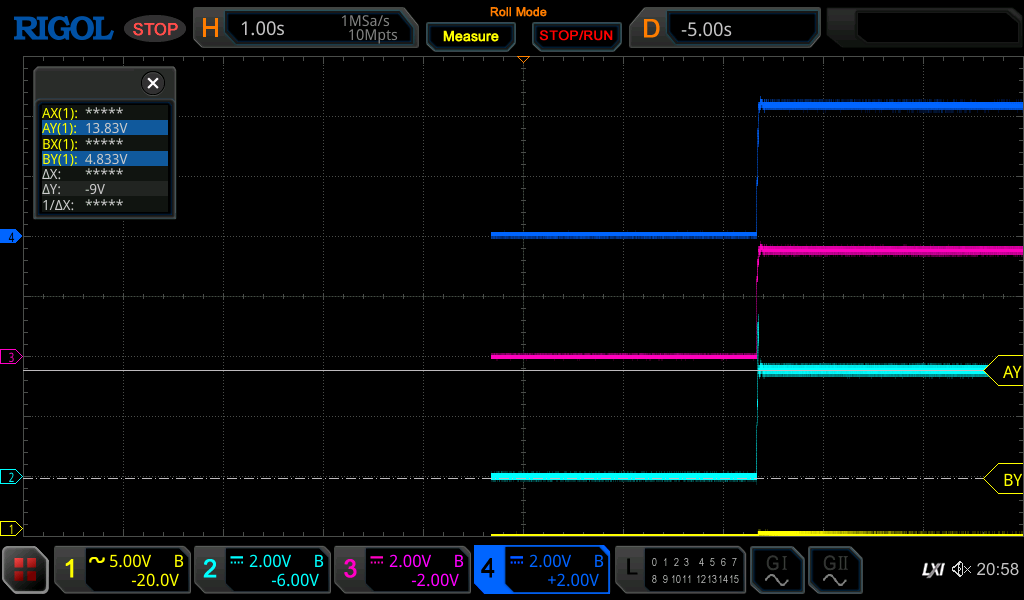Toggle the muted speaker icon
The image size is (1024, 600).
(x=960, y=569)
